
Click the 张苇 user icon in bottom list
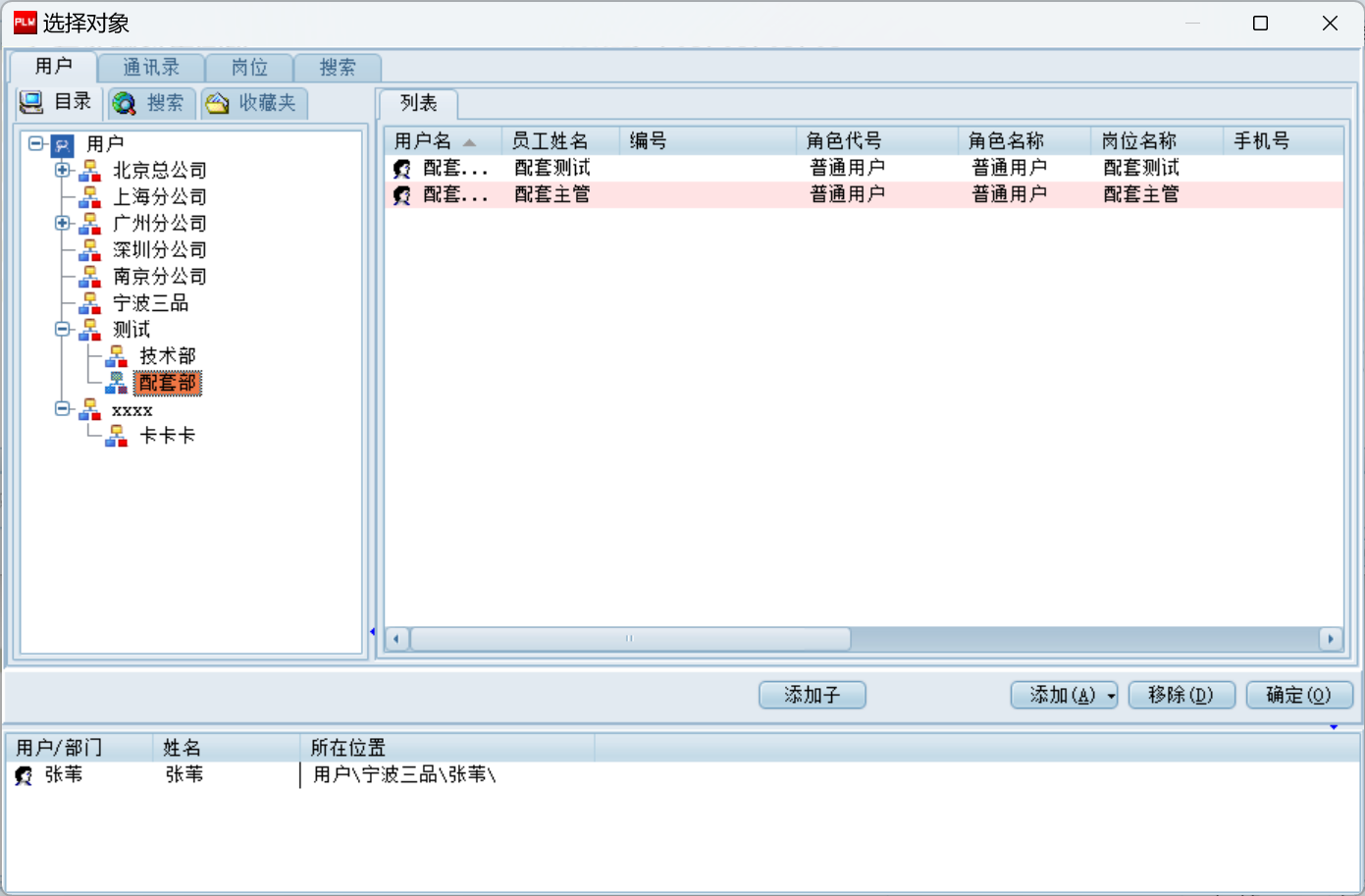(x=24, y=775)
